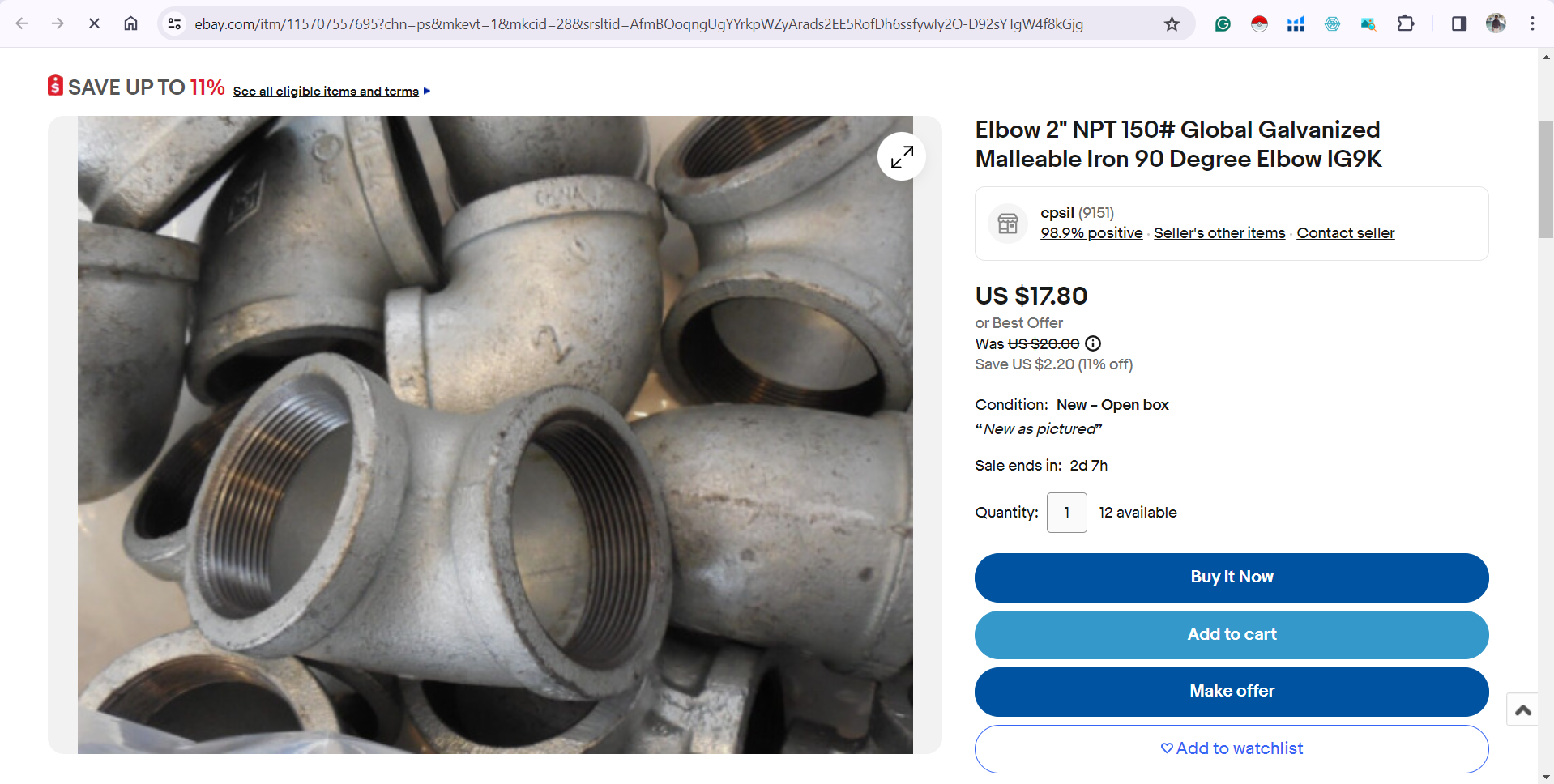
Task: Toggle the browser side panel
Action: click(x=1459, y=23)
